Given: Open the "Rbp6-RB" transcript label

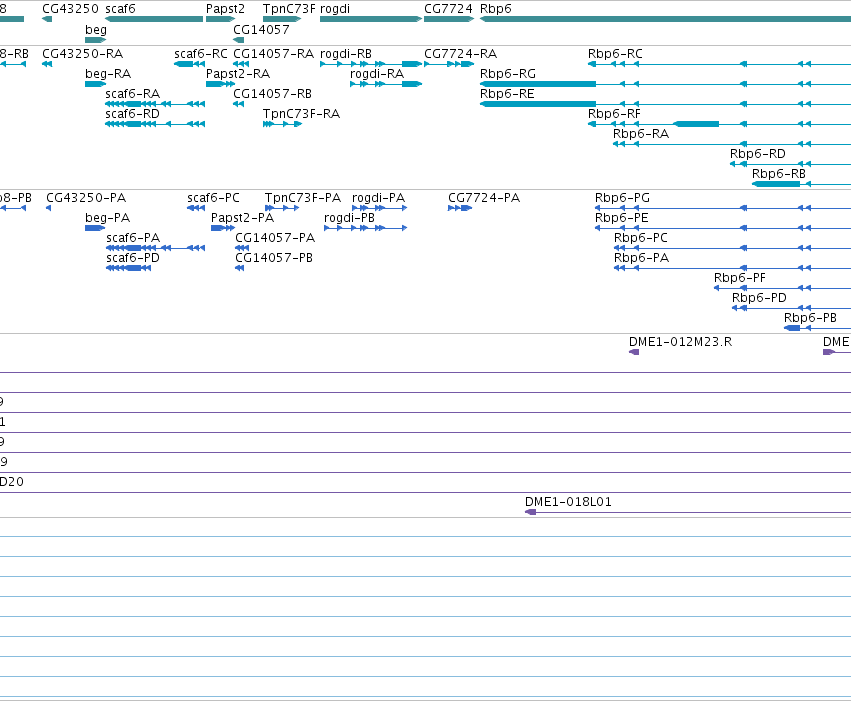Looking at the screenshot, I should point(779,174).
